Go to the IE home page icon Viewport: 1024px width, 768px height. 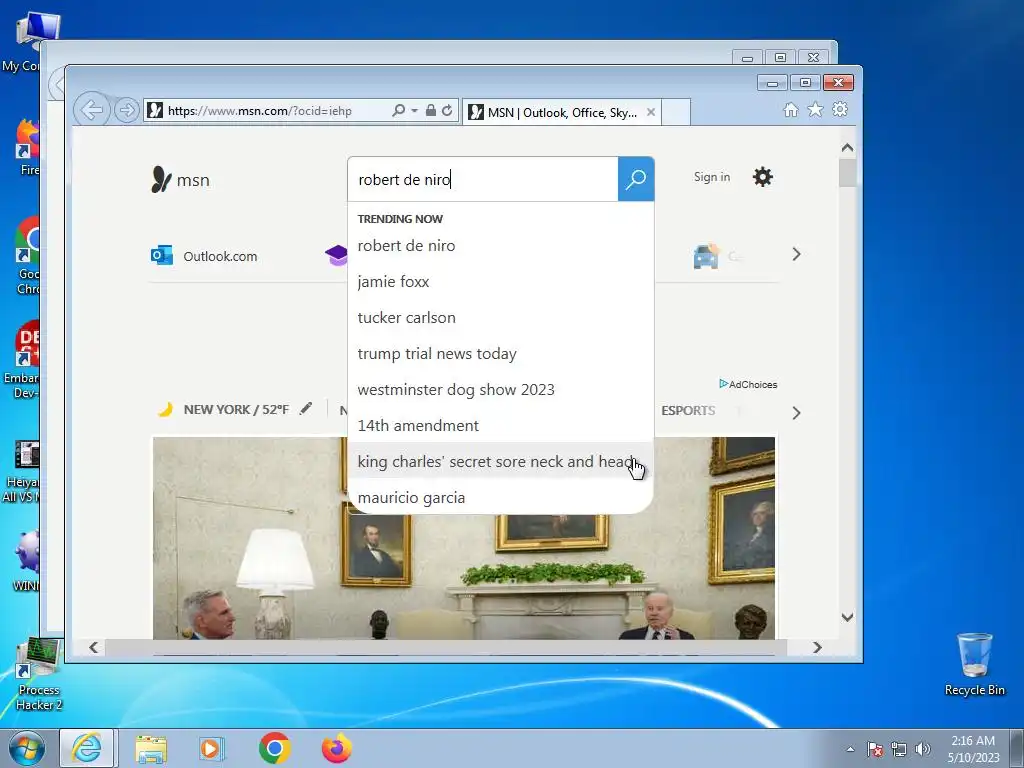pos(791,110)
